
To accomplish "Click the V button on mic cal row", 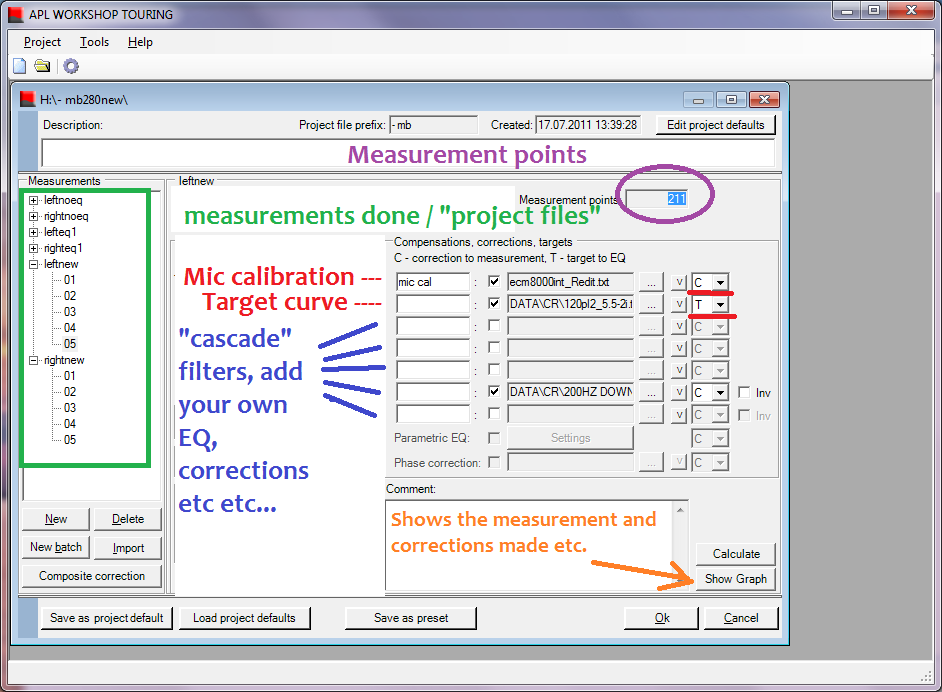I will tap(679, 282).
